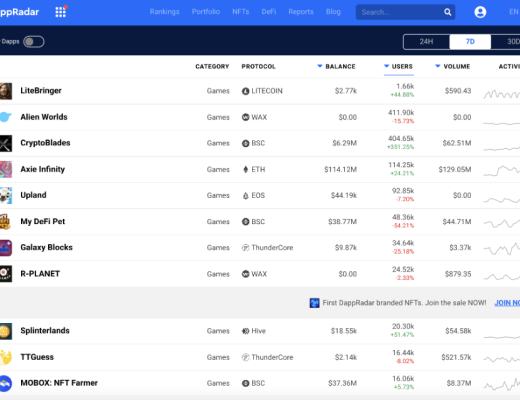This screenshot has height=400, width=520.
Task: Open the CryptoBlades dapp link
Action: pos(45,143)
